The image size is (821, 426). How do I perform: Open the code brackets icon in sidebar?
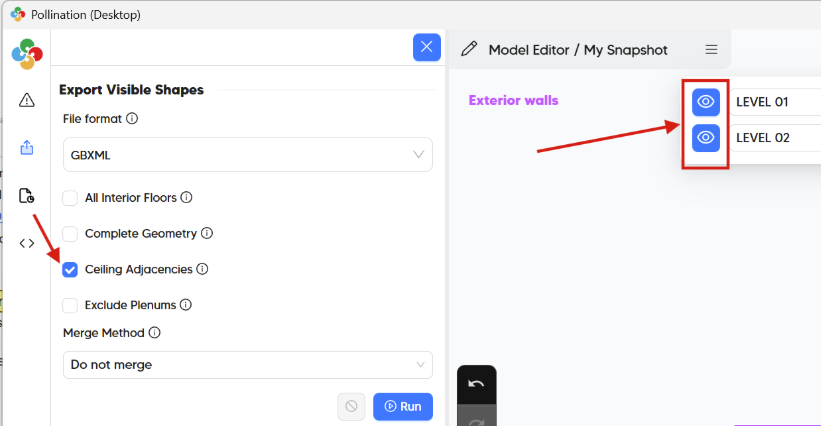click(27, 243)
